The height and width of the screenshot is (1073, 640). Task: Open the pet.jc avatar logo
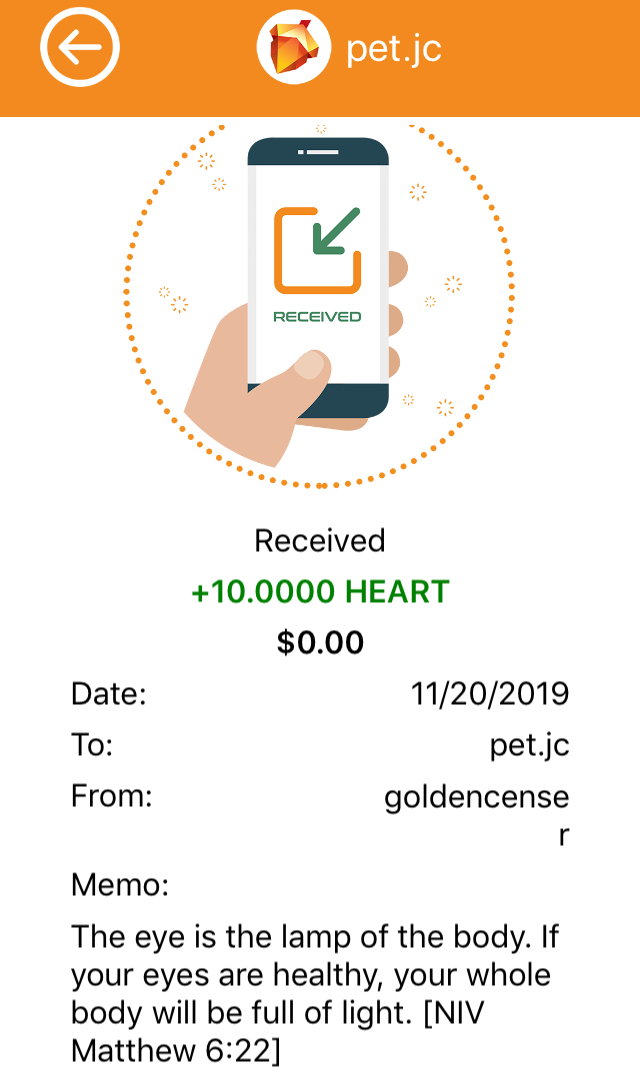click(x=294, y=47)
